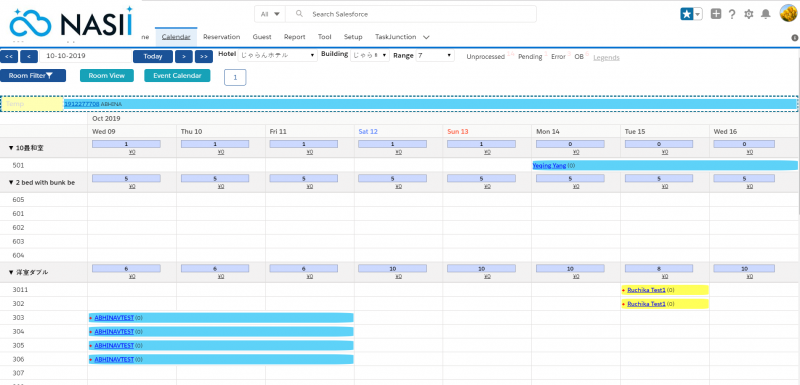Viewport: 800px width, 385px height.
Task: Open the setup gear icon
Action: pos(748,14)
